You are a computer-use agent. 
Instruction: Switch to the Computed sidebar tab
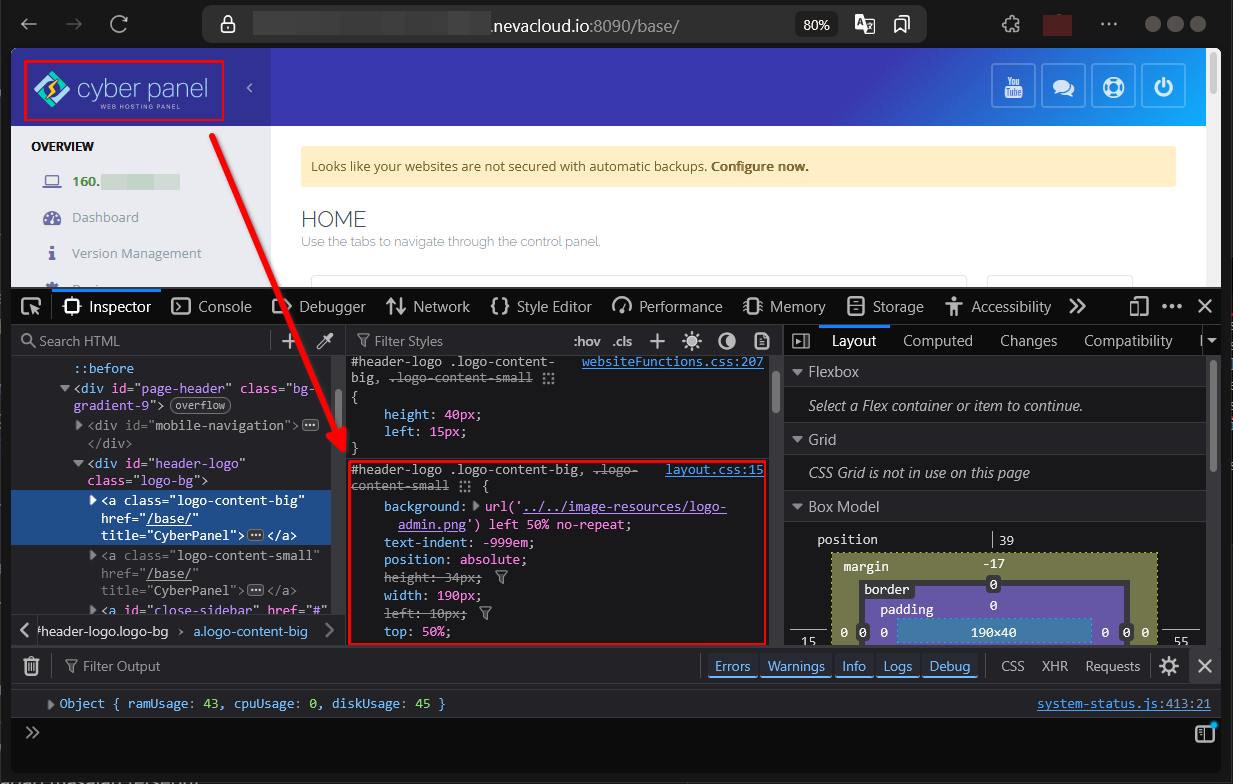(x=938, y=341)
